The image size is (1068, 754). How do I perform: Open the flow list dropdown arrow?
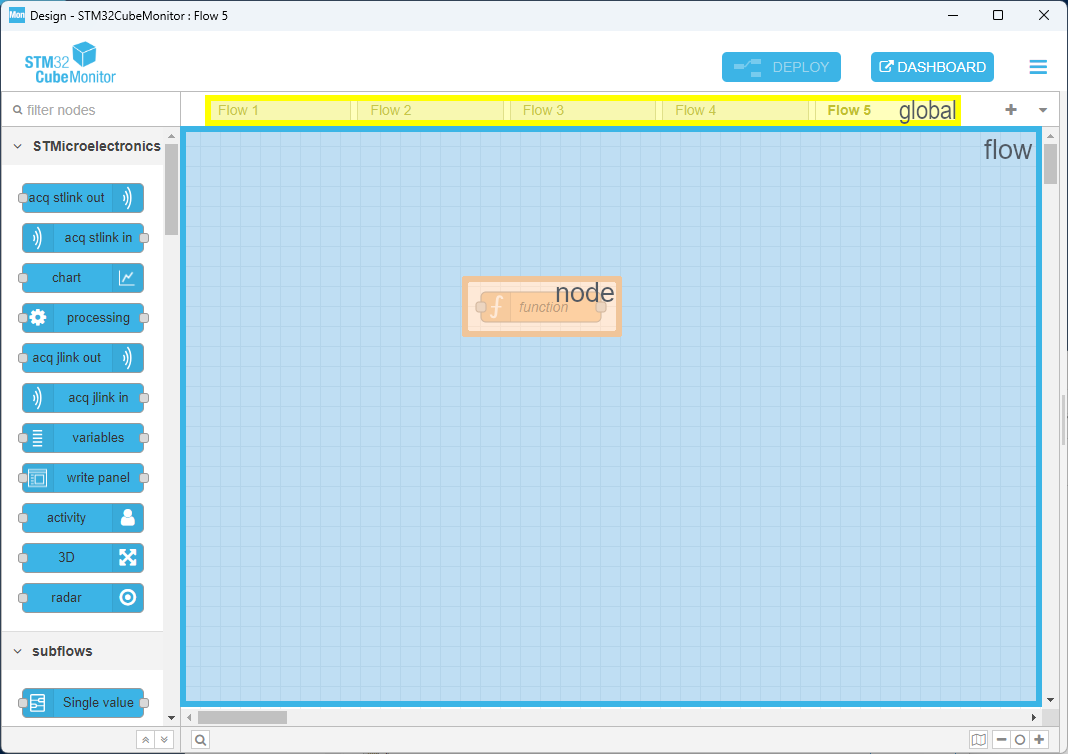coord(1042,109)
